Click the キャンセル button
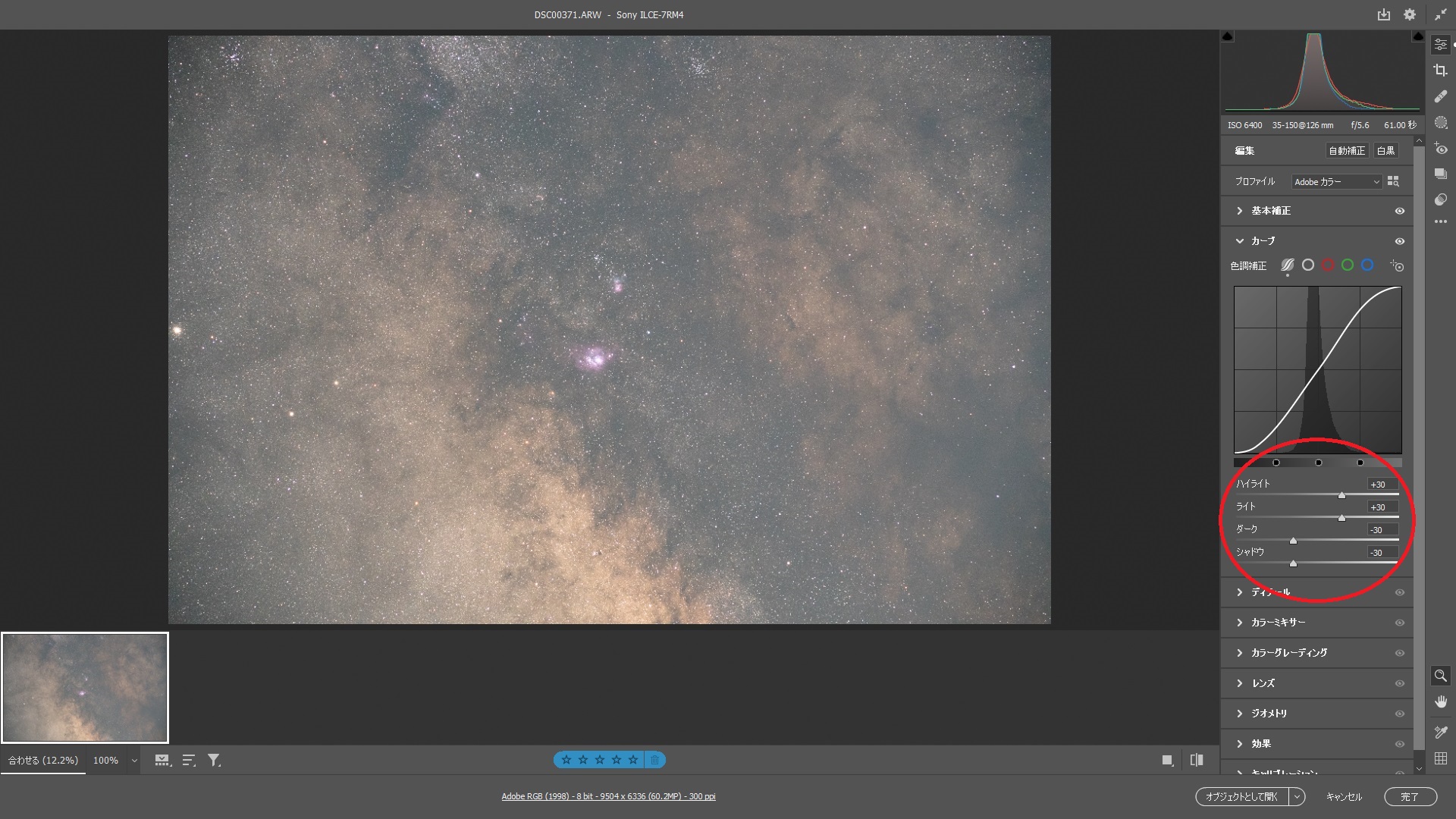1456x819 pixels. 1344,796
